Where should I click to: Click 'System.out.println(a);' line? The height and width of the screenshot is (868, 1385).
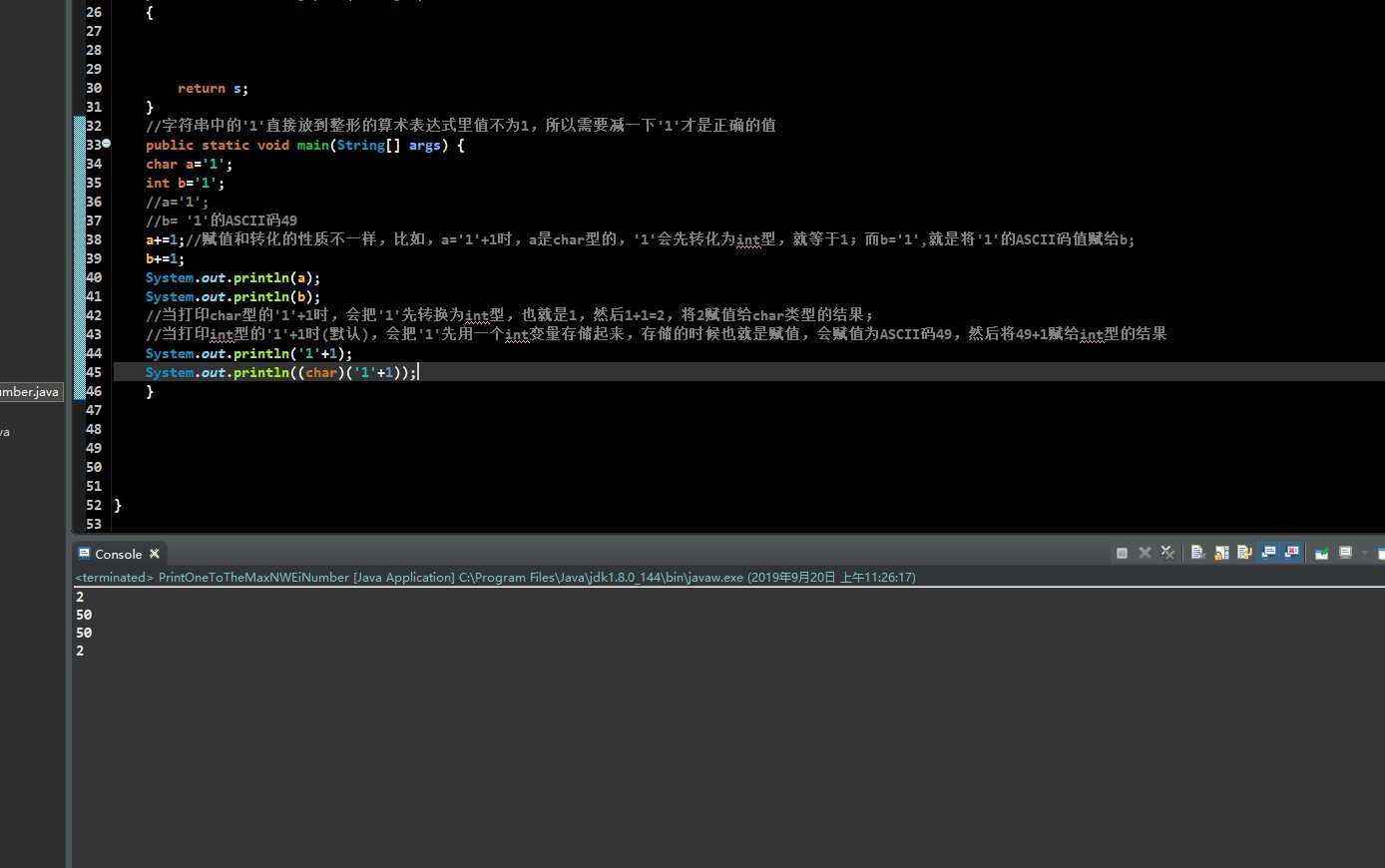tap(232, 277)
